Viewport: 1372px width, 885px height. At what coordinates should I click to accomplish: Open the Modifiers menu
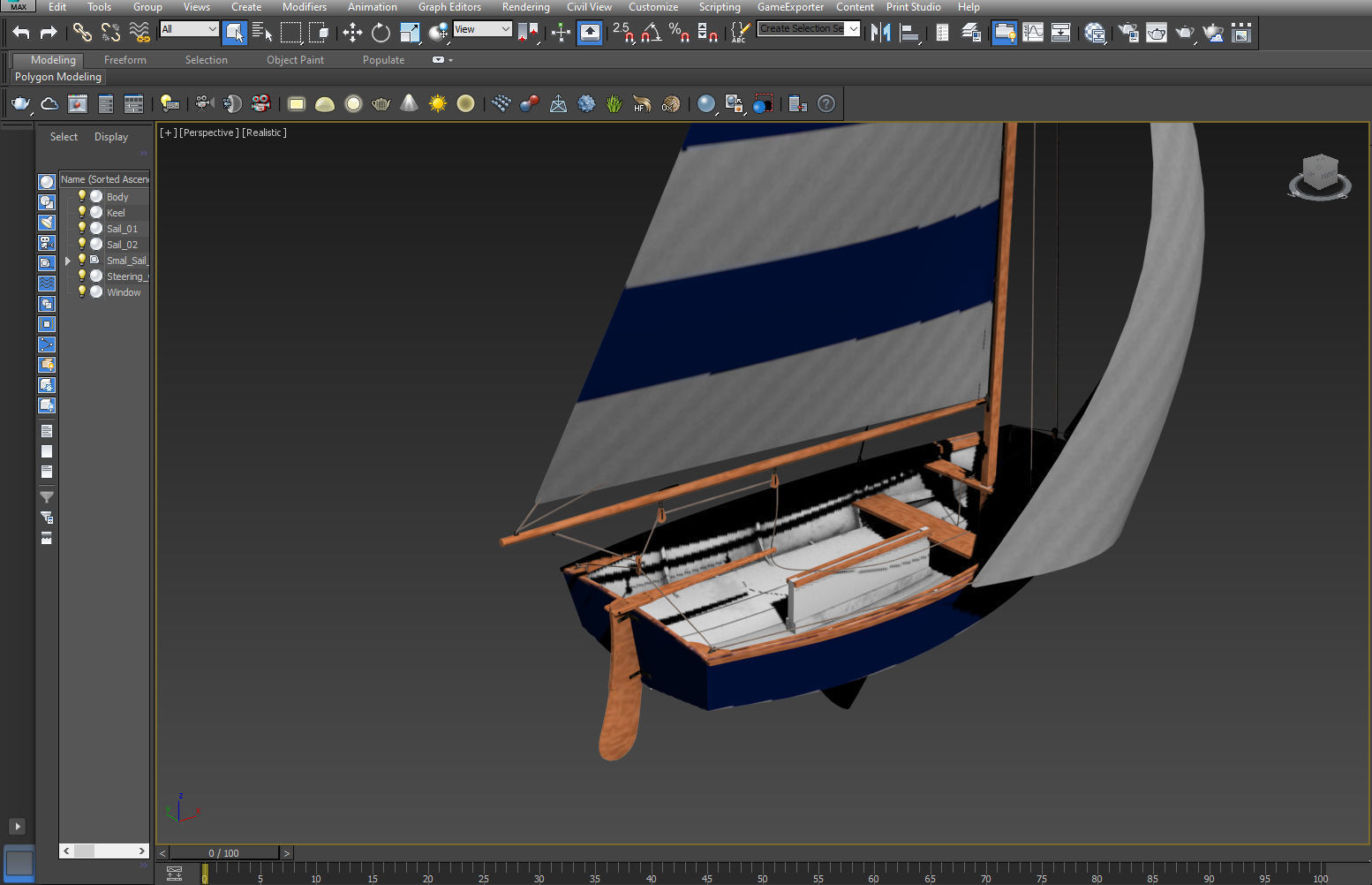pos(305,6)
